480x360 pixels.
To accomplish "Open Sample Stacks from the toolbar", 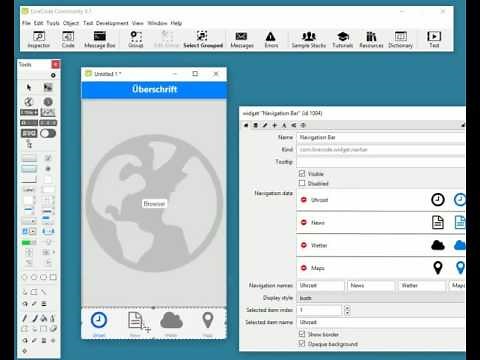I will [309, 39].
